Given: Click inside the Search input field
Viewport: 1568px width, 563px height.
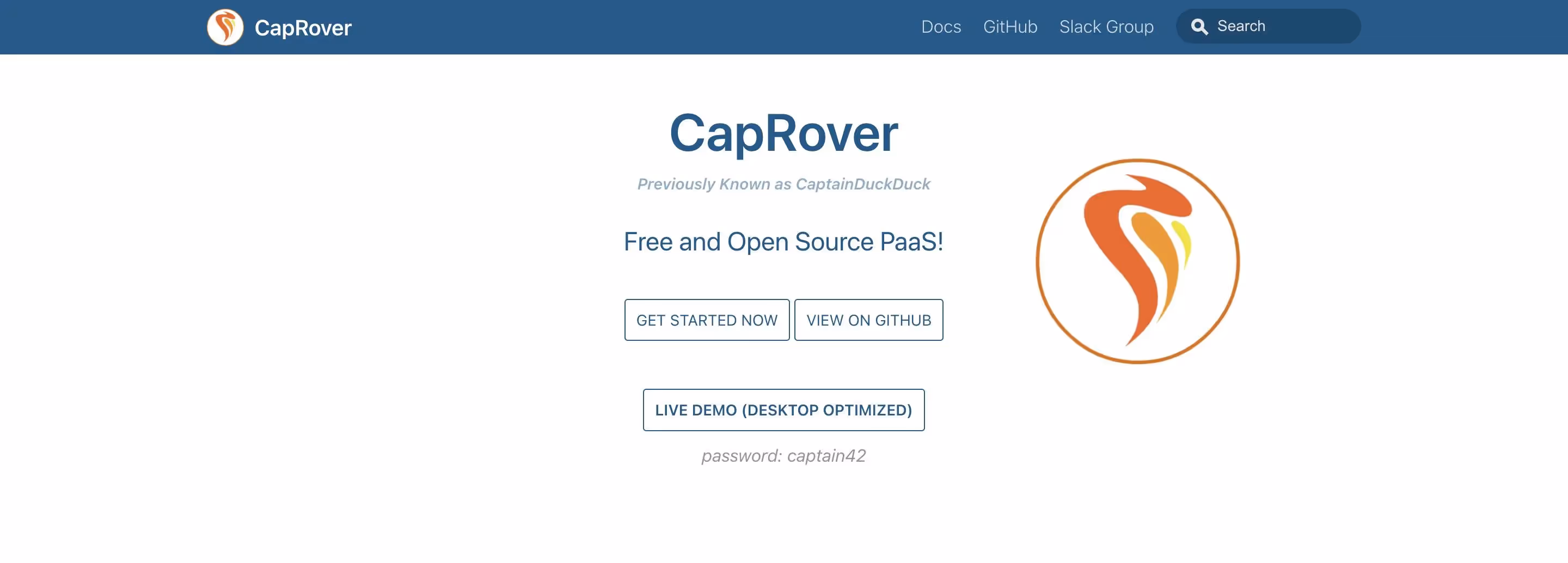Looking at the screenshot, I should (1272, 26).
